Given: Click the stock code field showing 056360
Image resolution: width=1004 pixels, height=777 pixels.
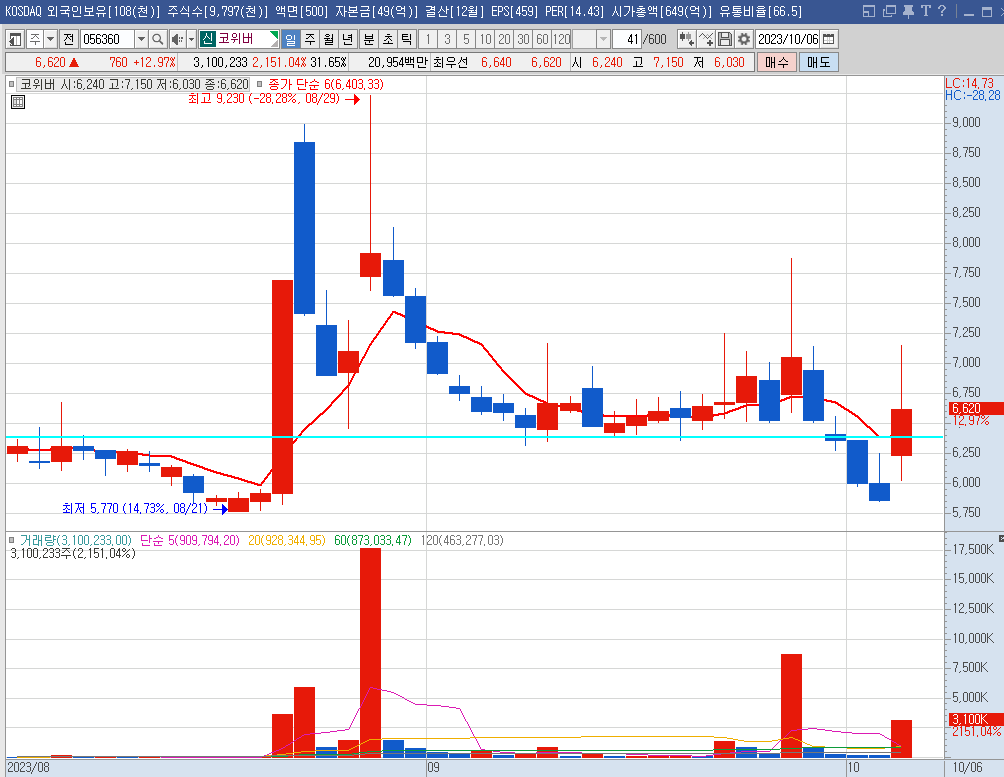Looking at the screenshot, I should 107,39.
